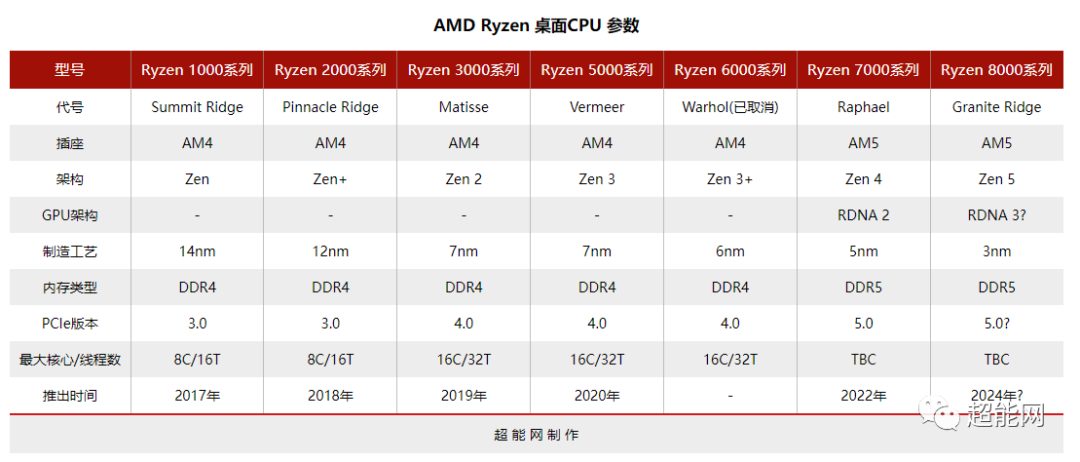This screenshot has width=1080, height=462.
Task: Select the 最大核心/线程数 row label
Action: (x=70, y=359)
